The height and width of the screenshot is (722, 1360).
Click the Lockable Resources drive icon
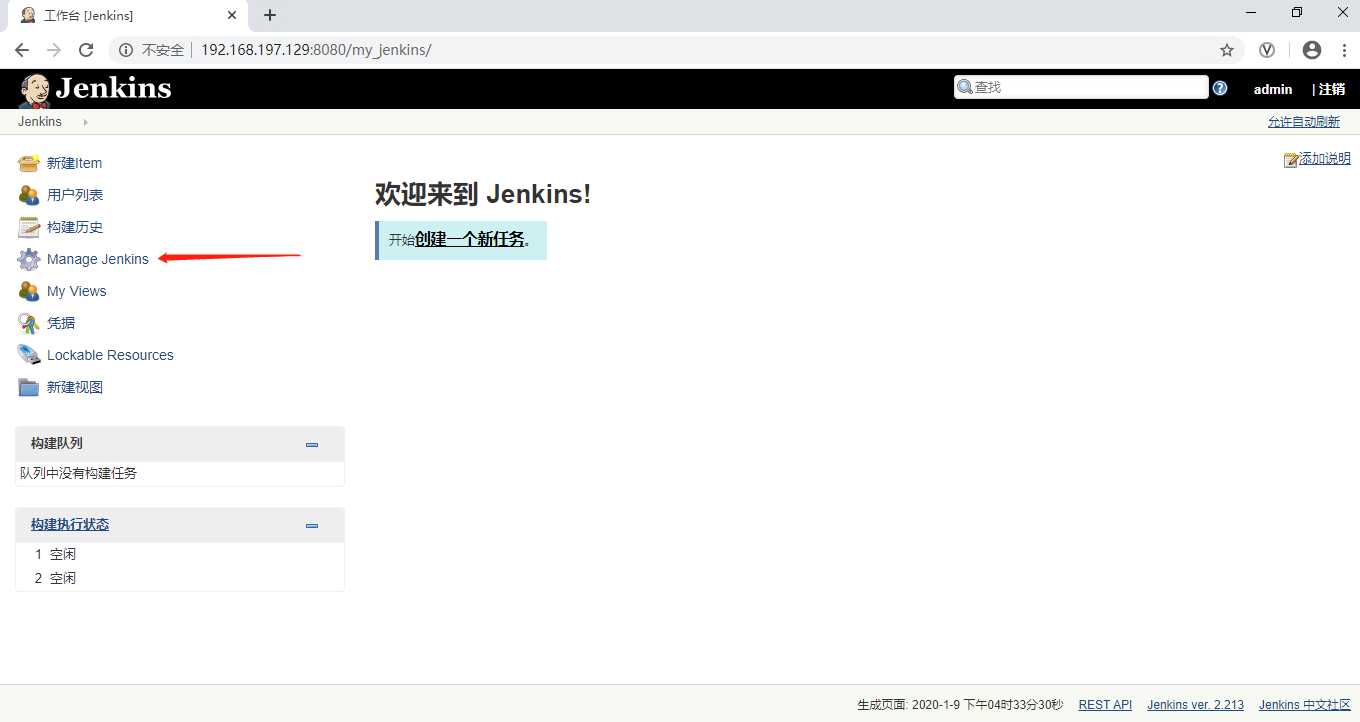coord(29,355)
